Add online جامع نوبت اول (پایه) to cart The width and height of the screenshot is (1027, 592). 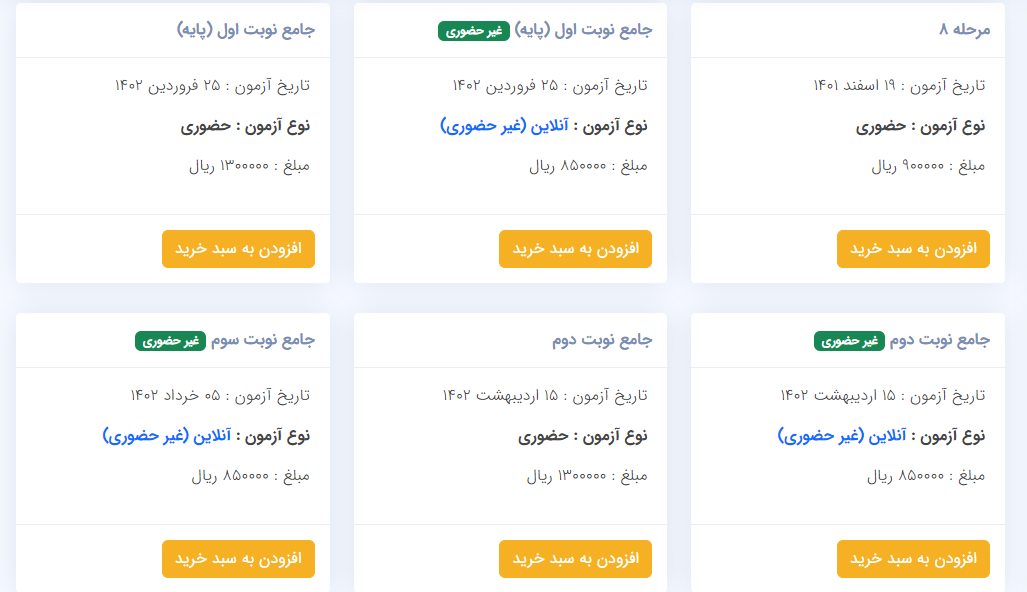tap(575, 249)
